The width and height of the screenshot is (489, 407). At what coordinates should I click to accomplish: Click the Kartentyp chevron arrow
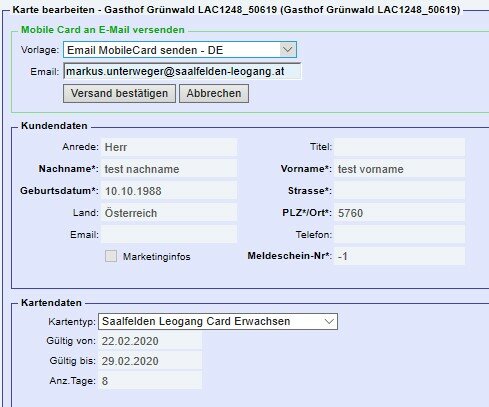coord(329,321)
